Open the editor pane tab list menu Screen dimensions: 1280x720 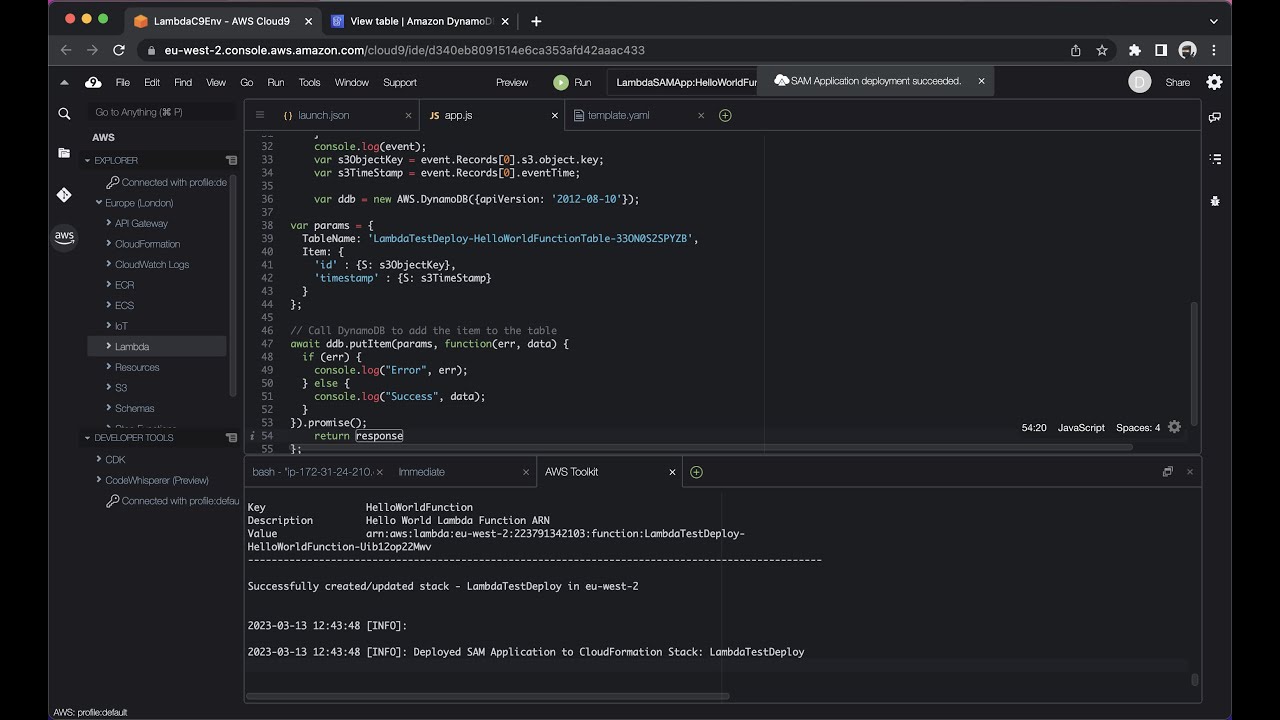(x=260, y=115)
